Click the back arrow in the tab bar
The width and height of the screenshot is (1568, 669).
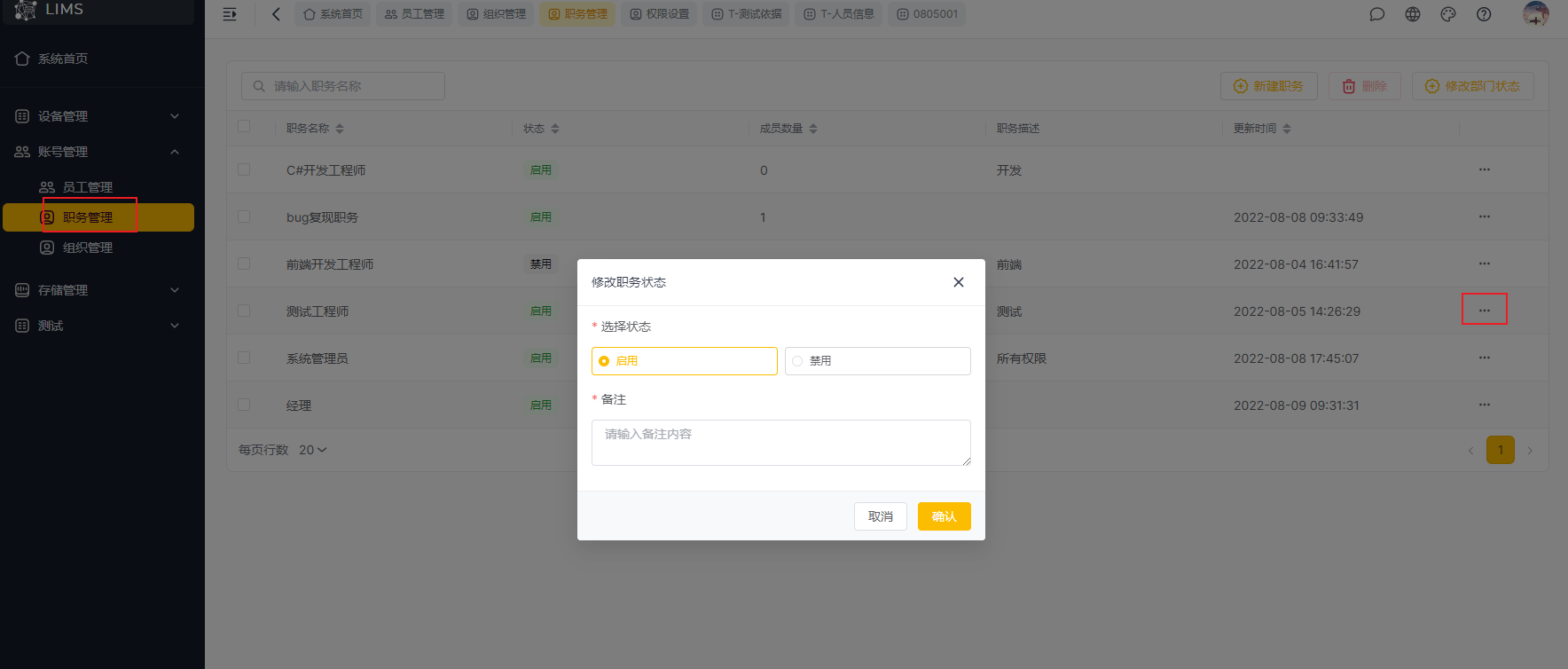tap(276, 14)
